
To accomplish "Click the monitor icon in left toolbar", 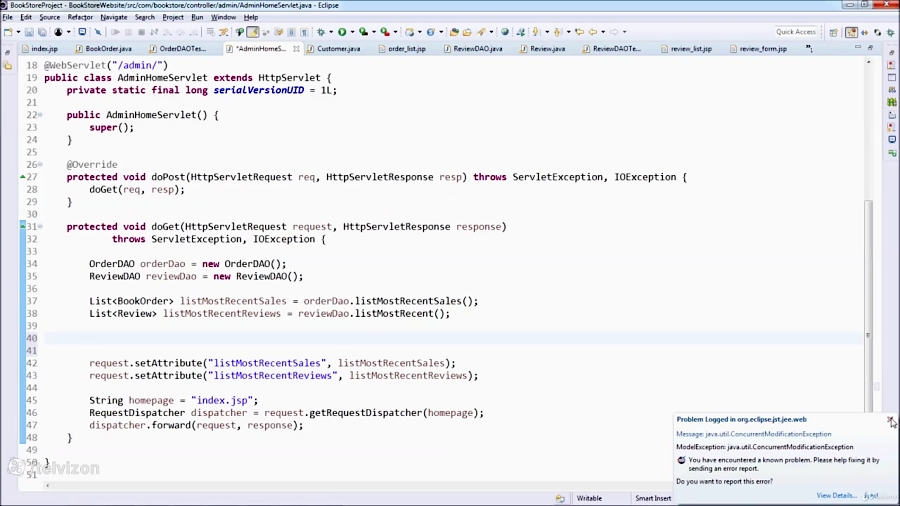I will click(82, 32).
